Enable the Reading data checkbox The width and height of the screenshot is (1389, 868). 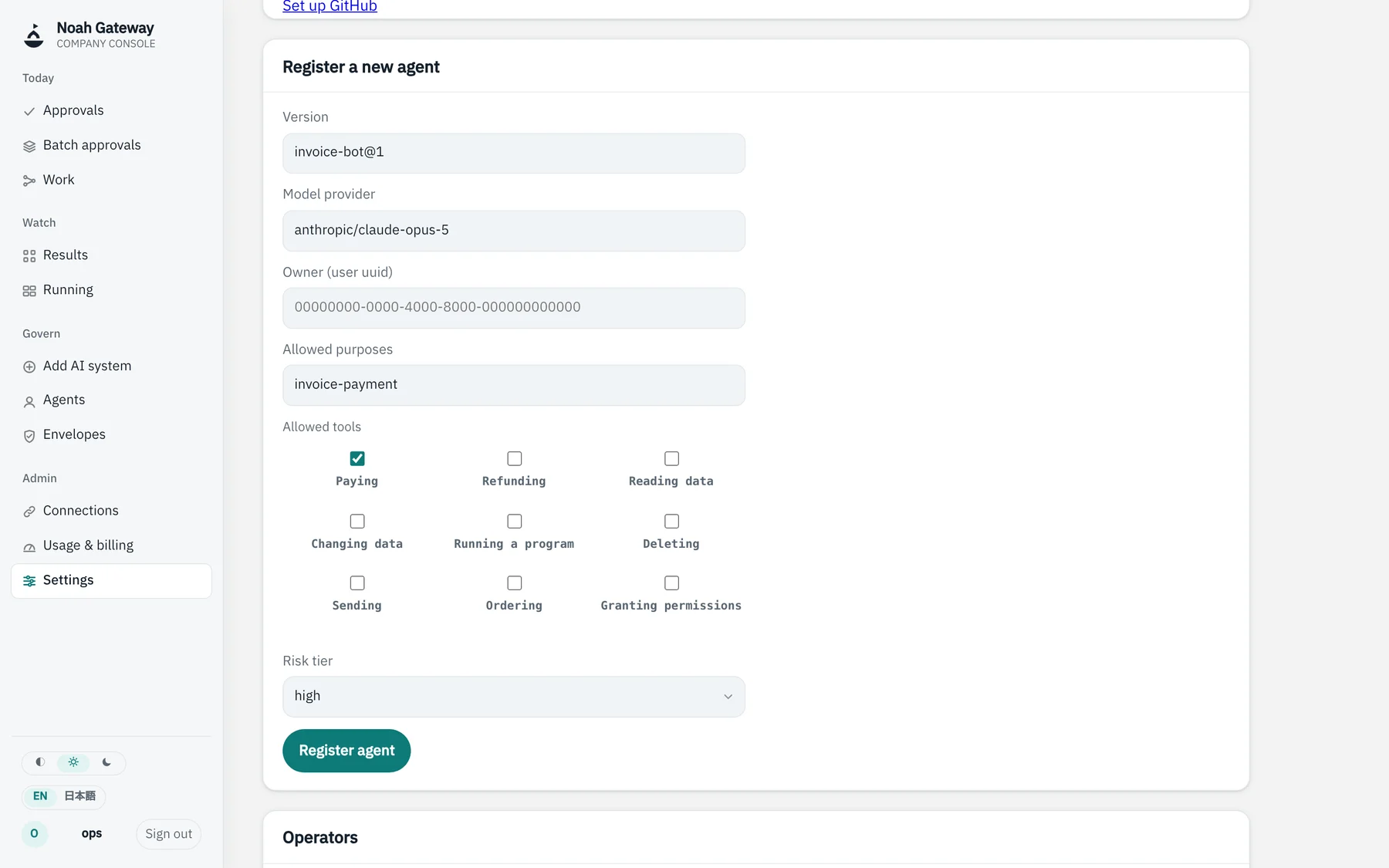pyautogui.click(x=672, y=458)
